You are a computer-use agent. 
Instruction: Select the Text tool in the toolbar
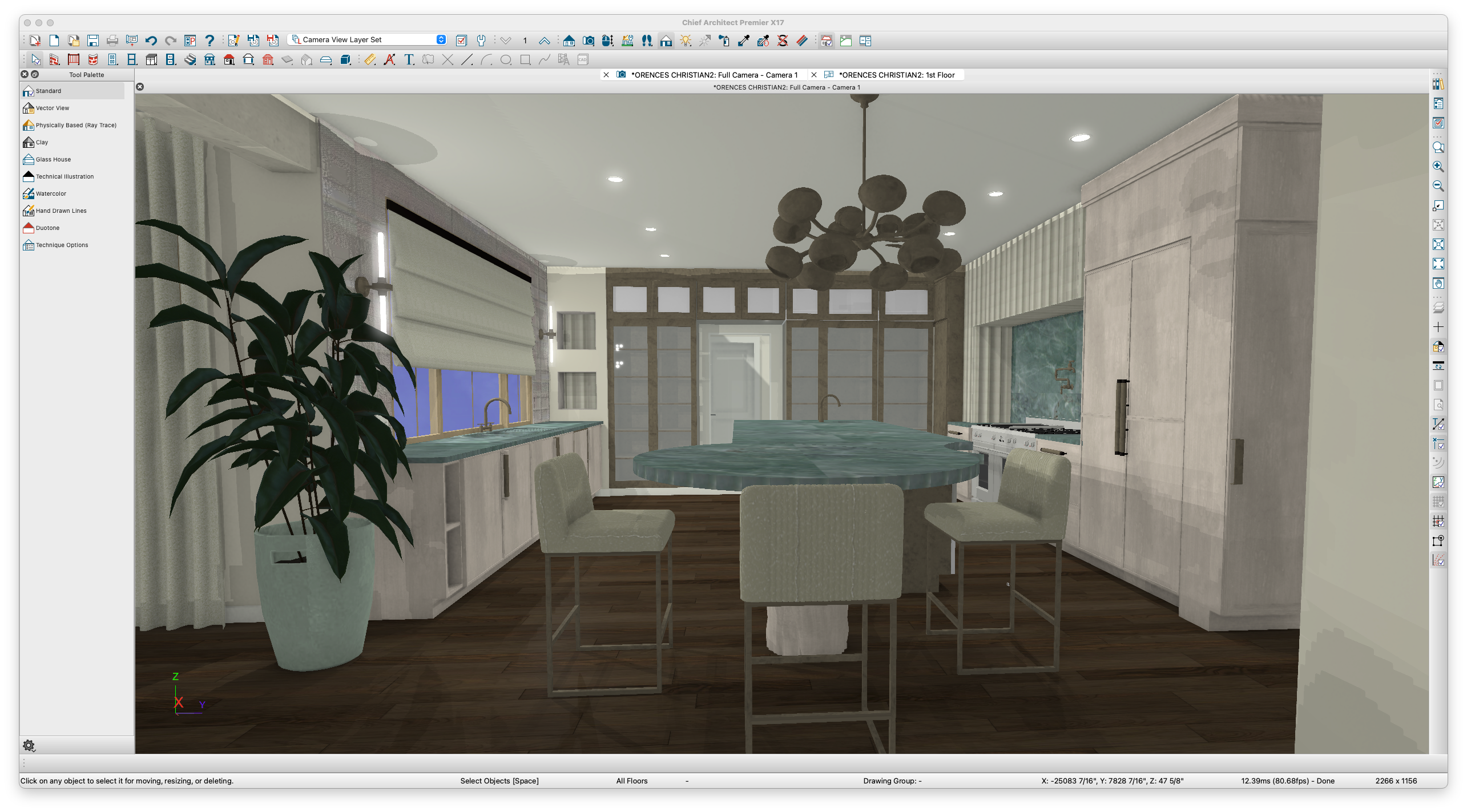point(409,60)
